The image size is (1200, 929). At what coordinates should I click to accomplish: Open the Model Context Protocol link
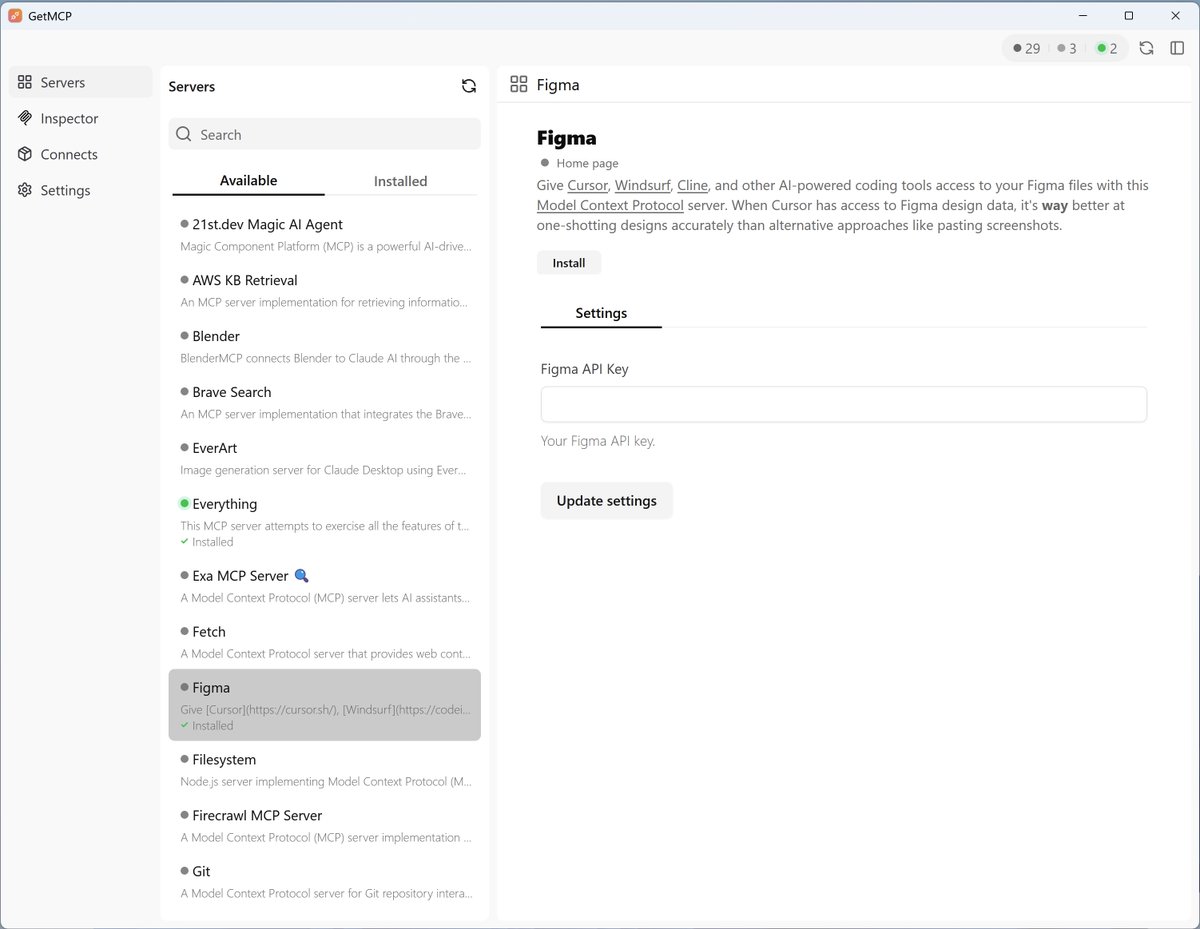pos(610,205)
